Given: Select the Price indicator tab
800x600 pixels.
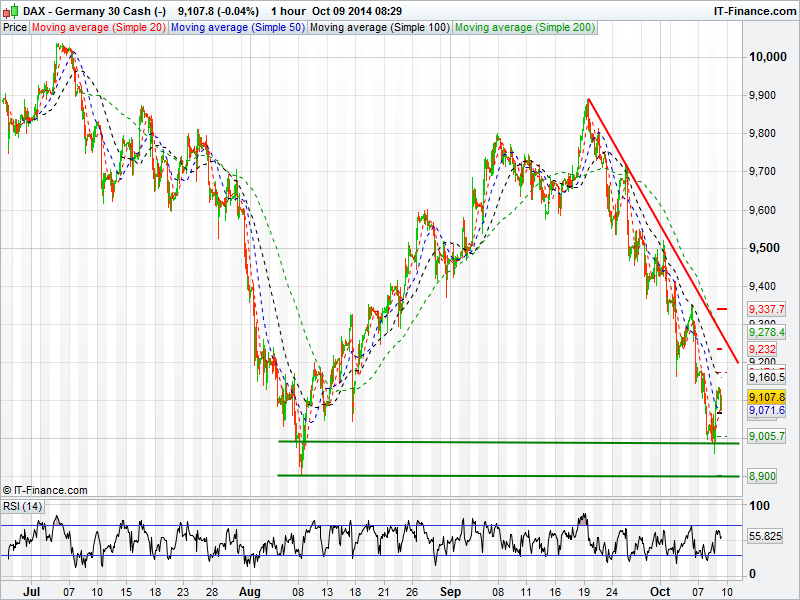Looking at the screenshot, I should pyautogui.click(x=15, y=28).
